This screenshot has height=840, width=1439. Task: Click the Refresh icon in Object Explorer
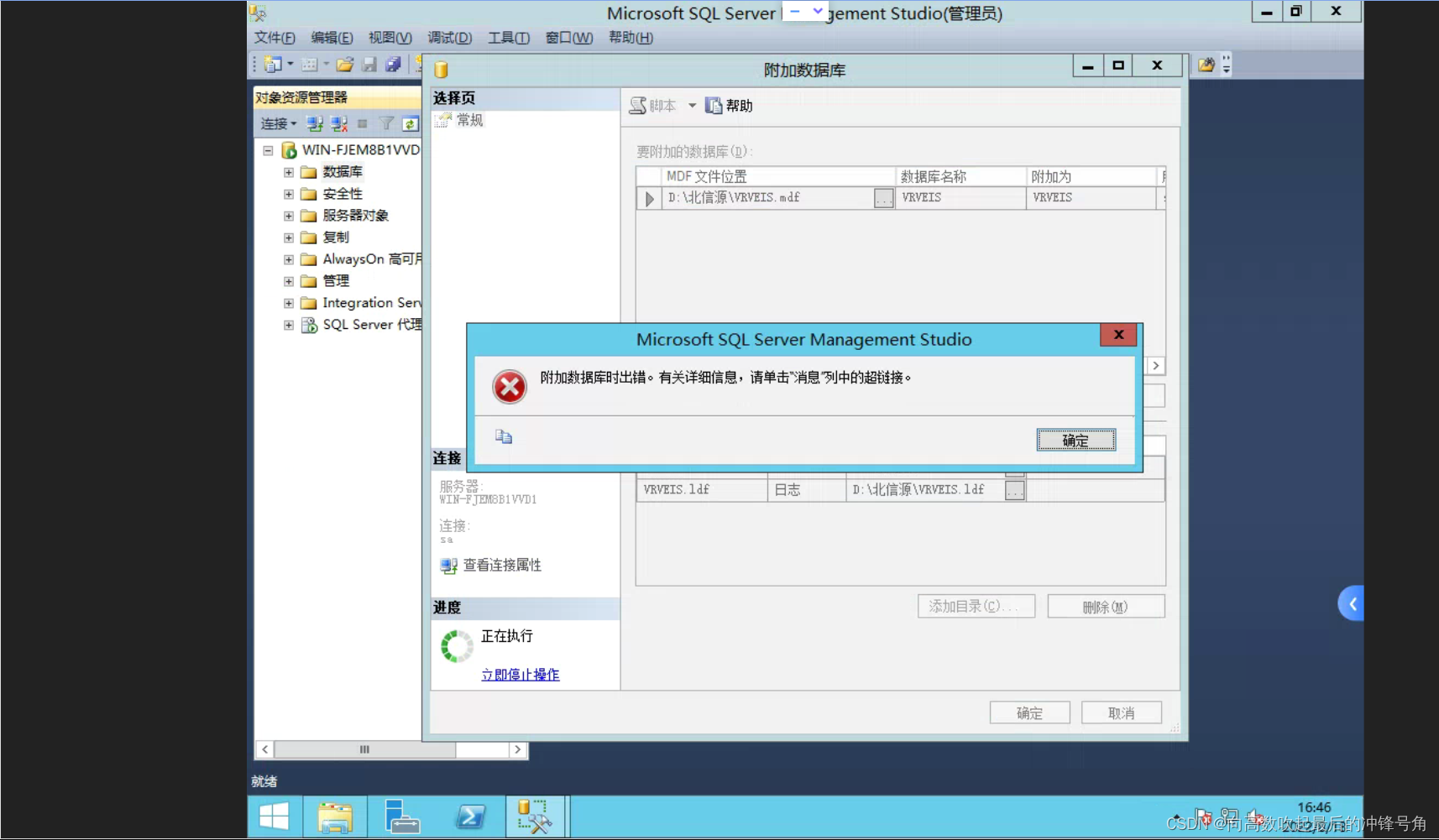(410, 124)
